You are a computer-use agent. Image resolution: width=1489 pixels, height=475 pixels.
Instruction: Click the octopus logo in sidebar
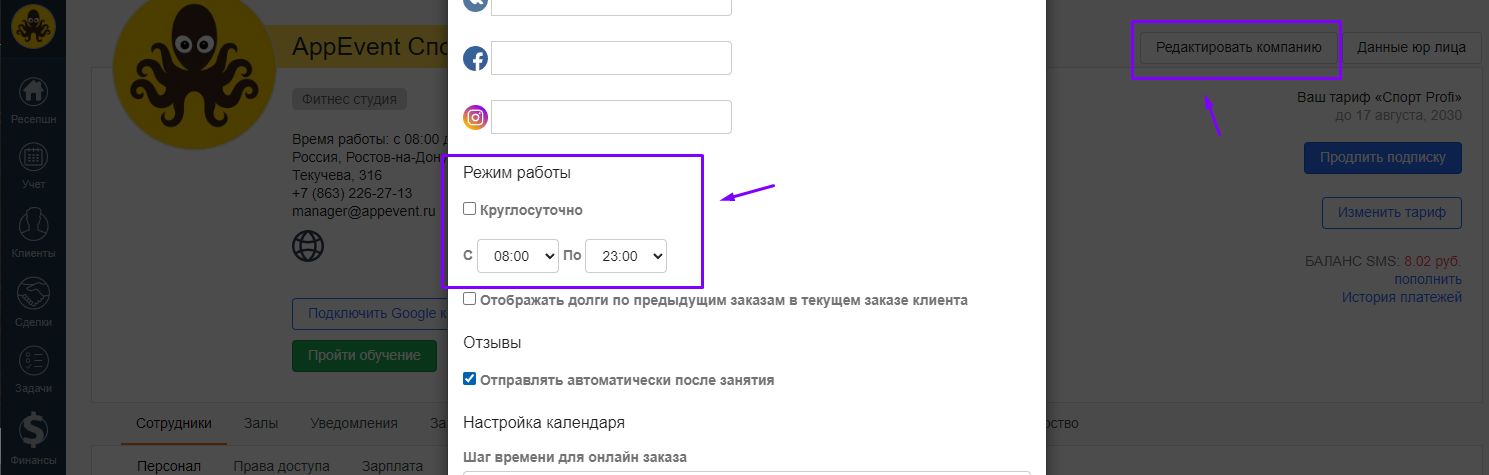(32, 24)
